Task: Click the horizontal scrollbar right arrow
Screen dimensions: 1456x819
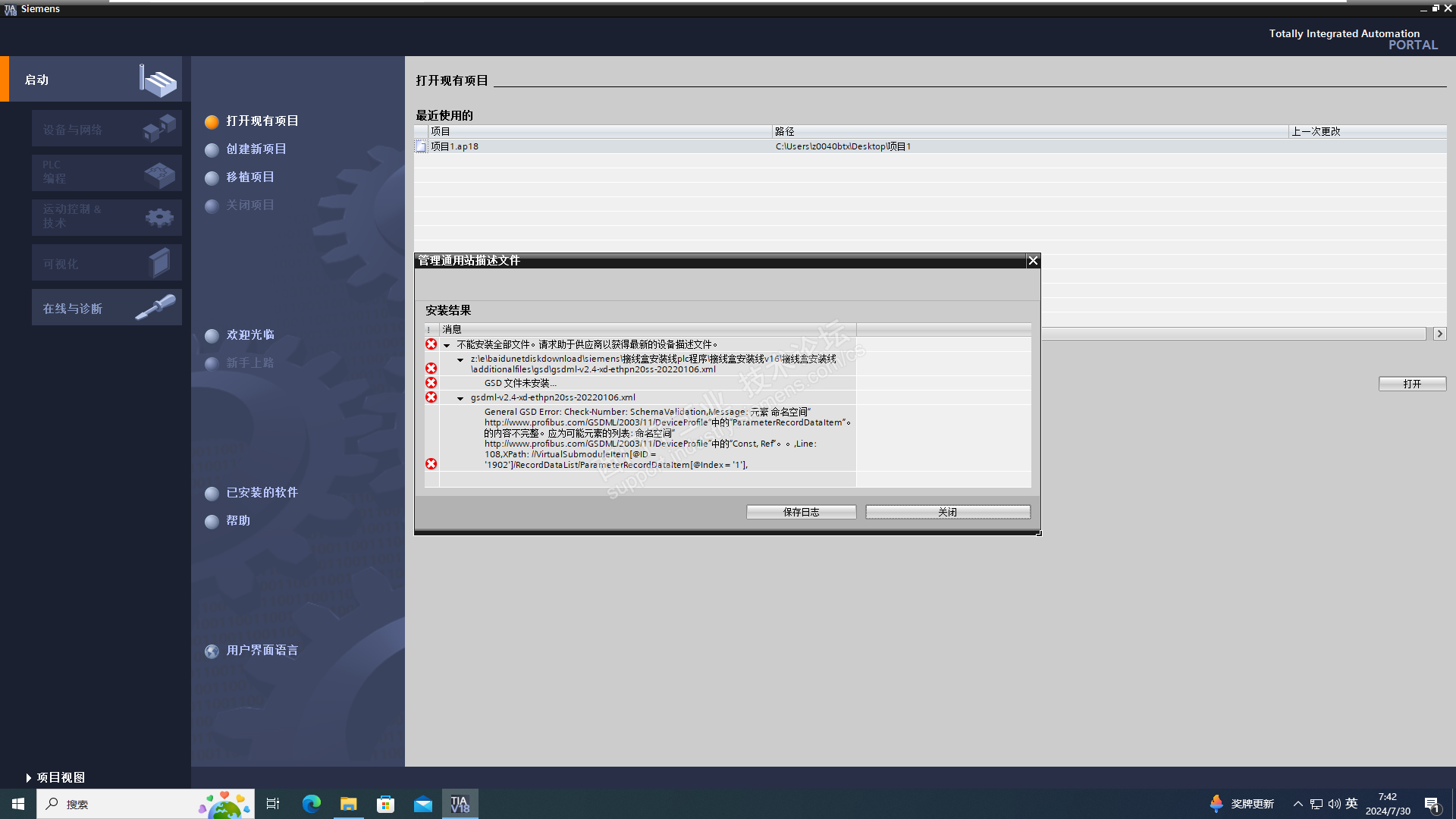Action: (1439, 334)
